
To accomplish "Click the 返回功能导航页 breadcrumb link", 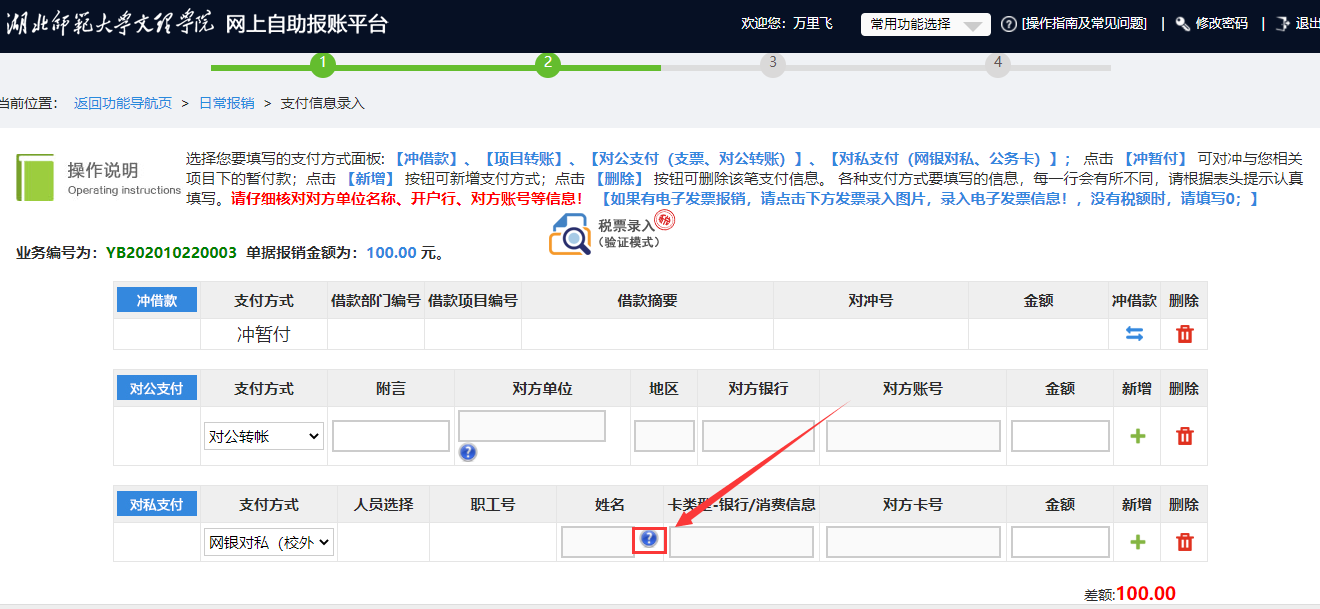I will coord(123,103).
